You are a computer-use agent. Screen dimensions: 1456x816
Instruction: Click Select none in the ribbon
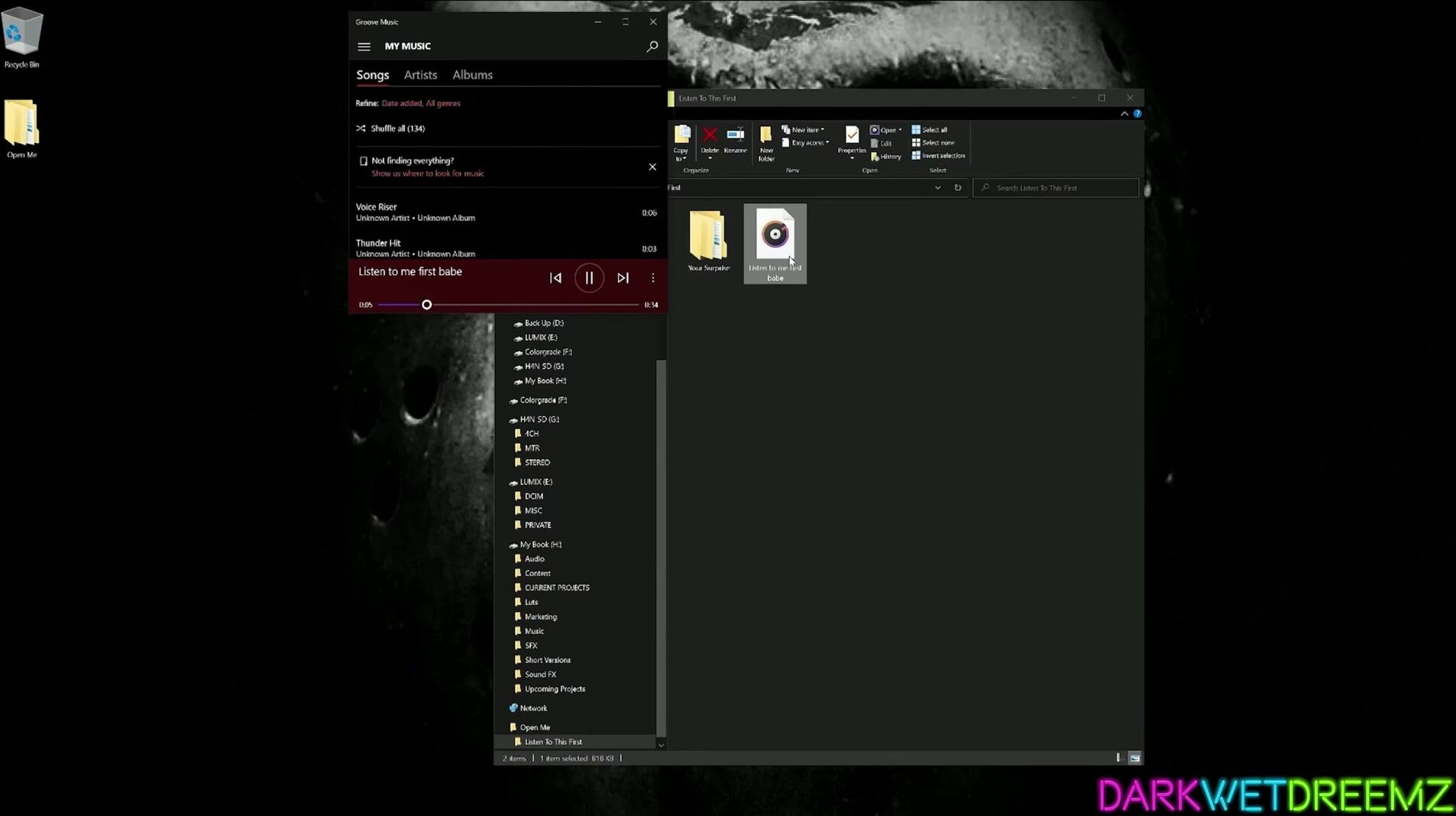coord(933,143)
